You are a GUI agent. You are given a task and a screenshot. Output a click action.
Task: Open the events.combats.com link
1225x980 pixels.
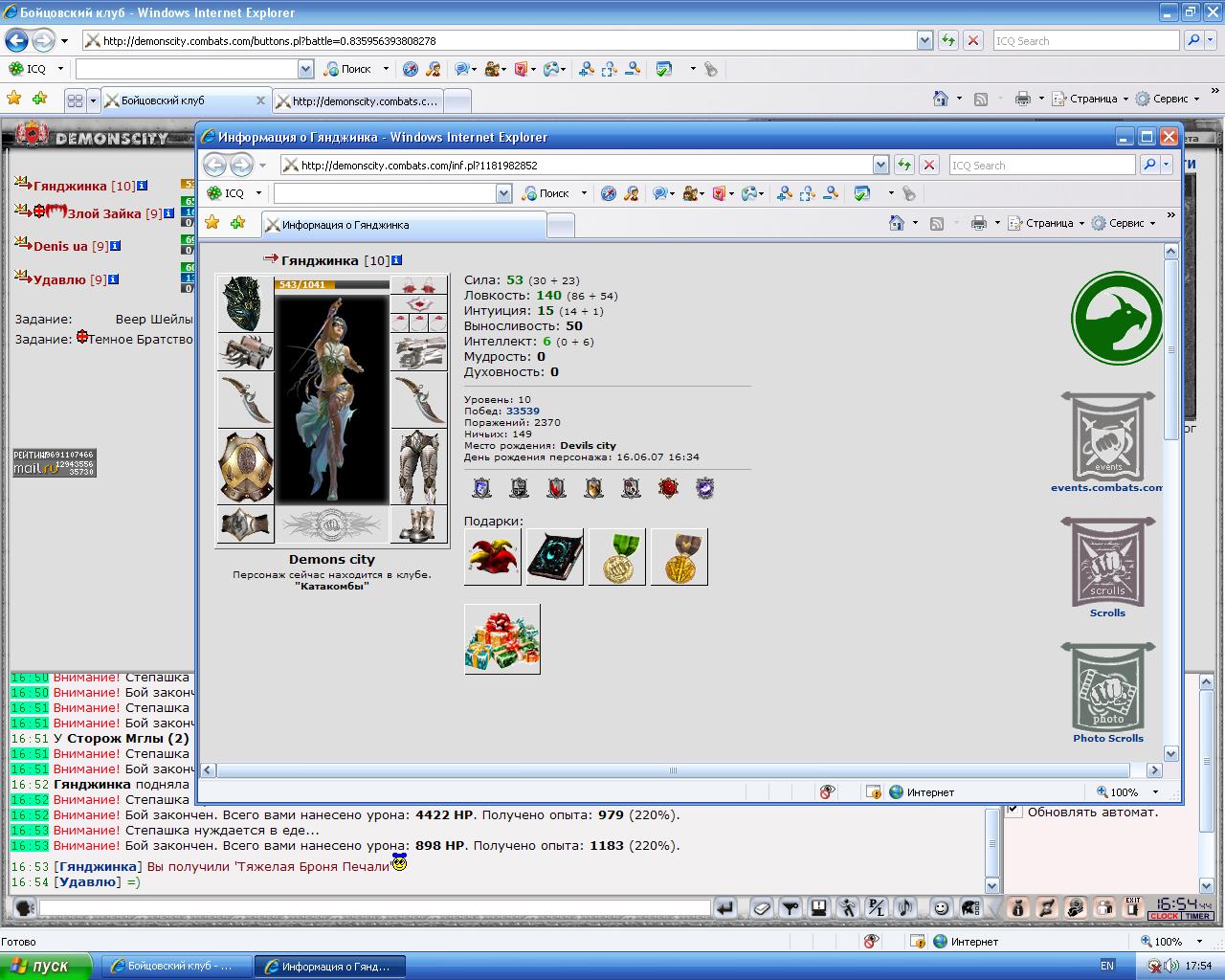(x=1107, y=487)
